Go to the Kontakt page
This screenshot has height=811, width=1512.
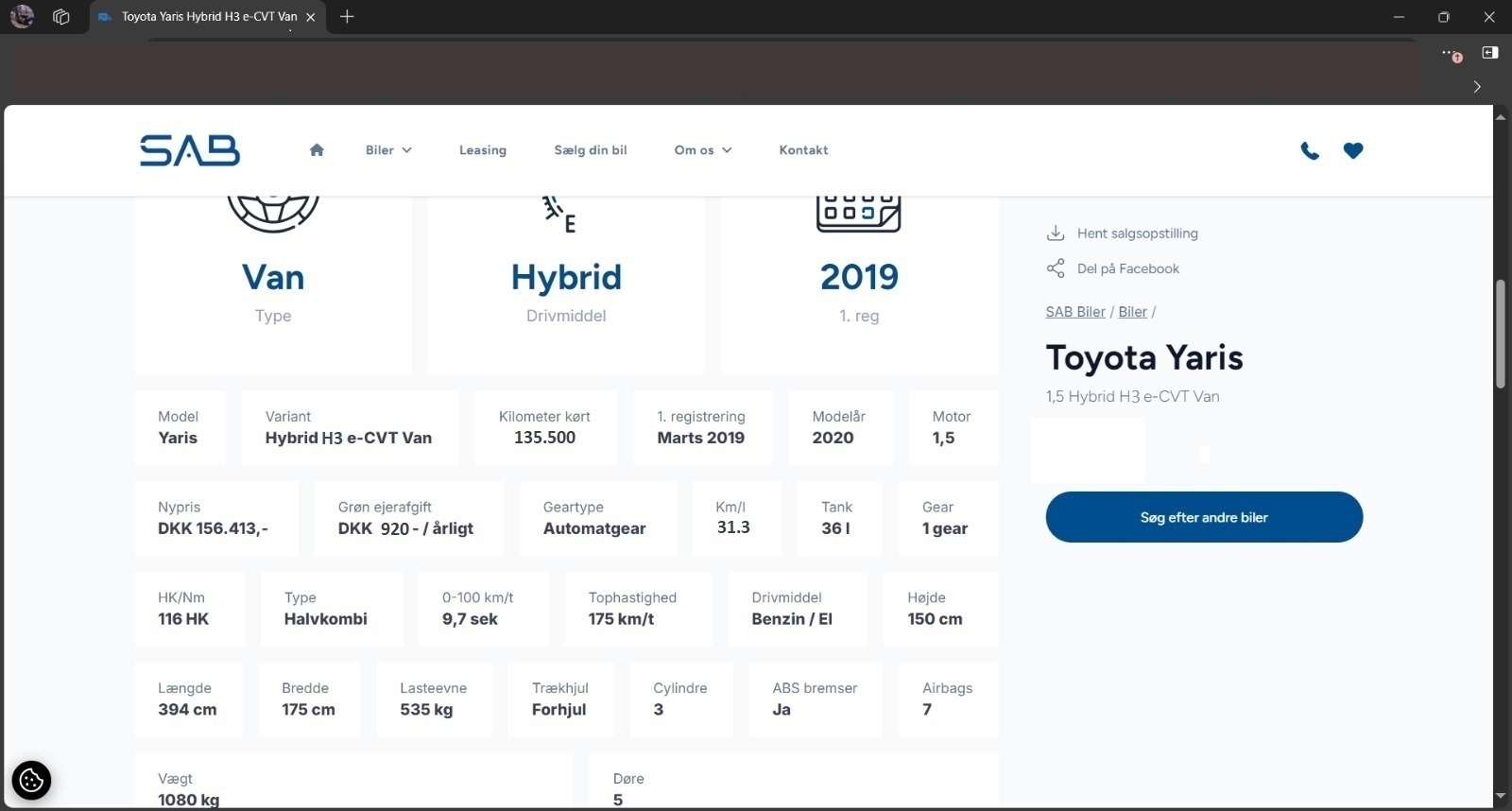coord(803,150)
